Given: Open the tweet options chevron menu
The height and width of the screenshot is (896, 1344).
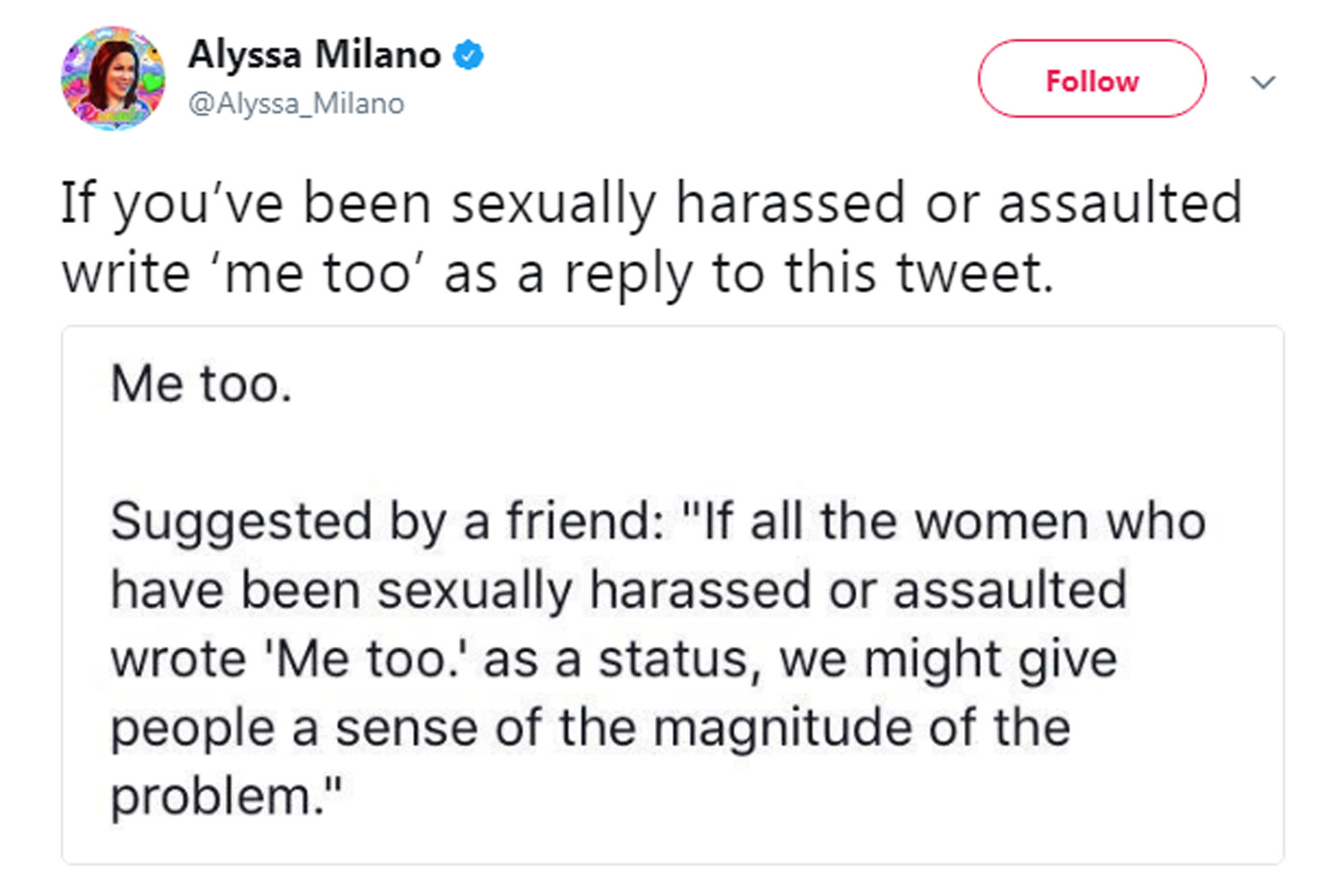Looking at the screenshot, I should click(1262, 82).
